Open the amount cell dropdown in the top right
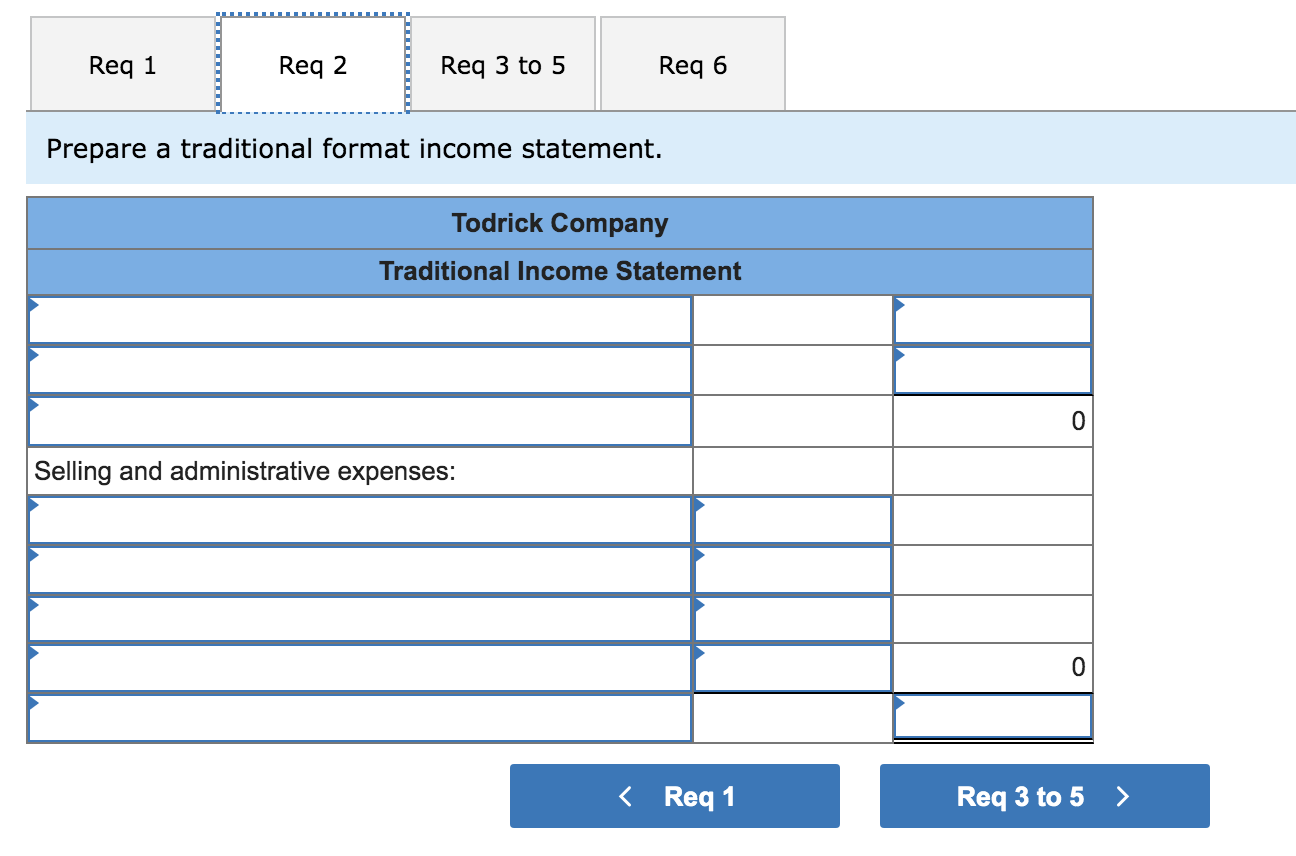 [901, 303]
